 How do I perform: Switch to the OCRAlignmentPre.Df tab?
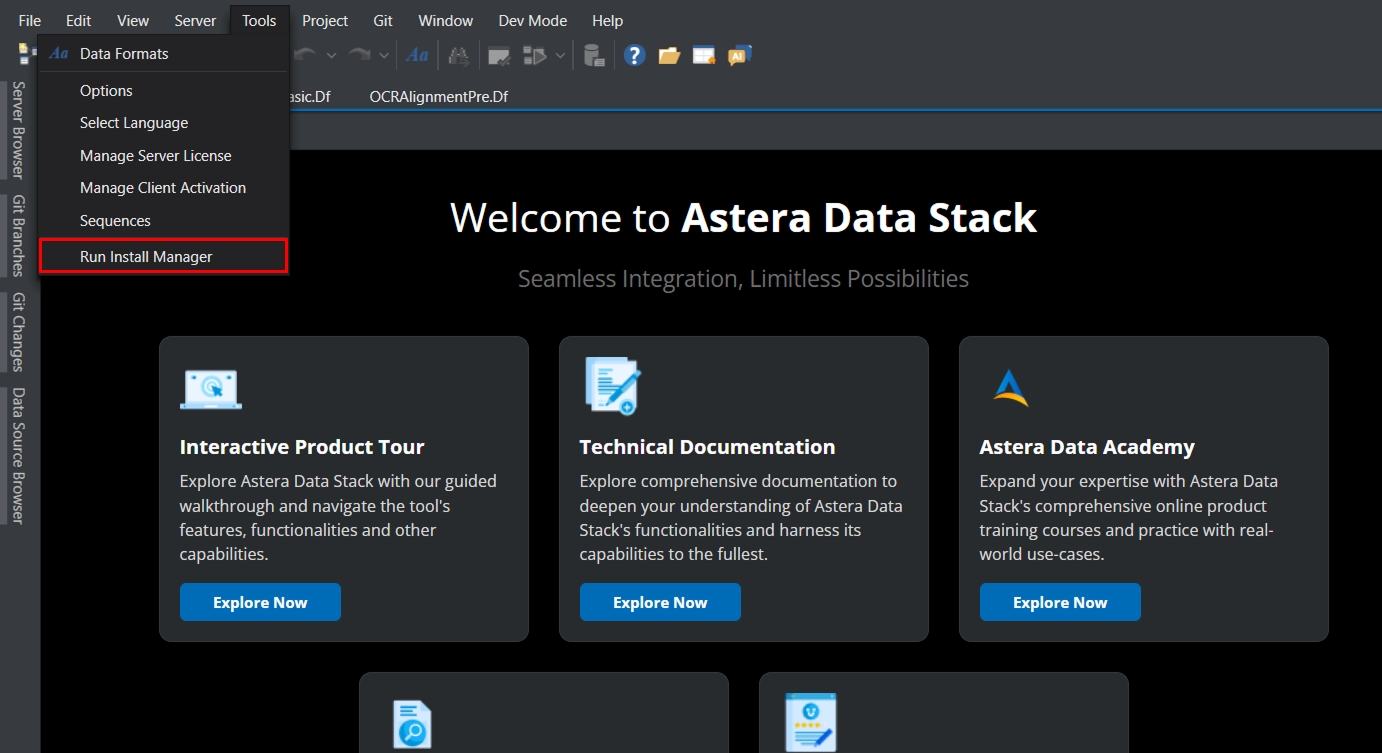click(438, 97)
